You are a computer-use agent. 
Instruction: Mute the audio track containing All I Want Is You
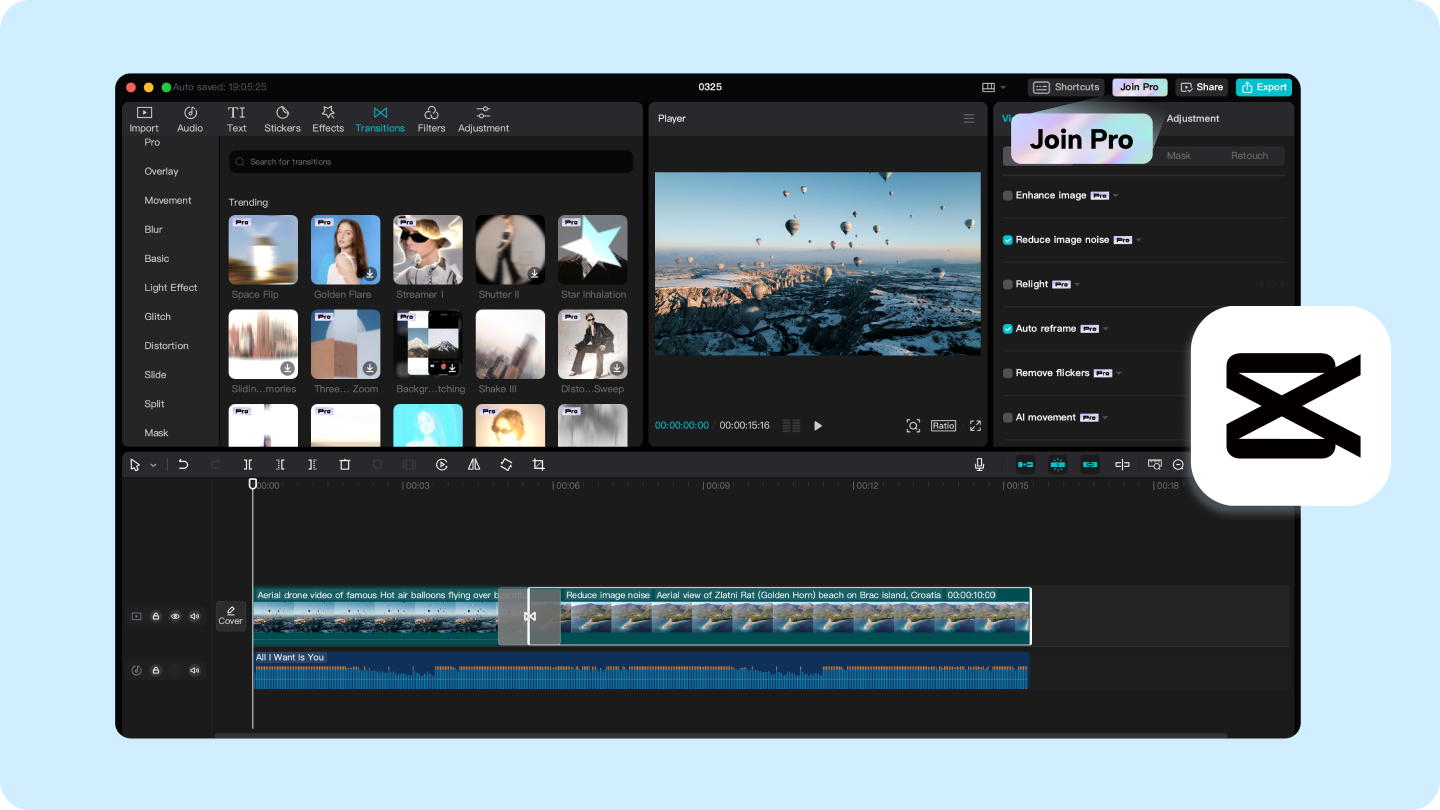194,670
